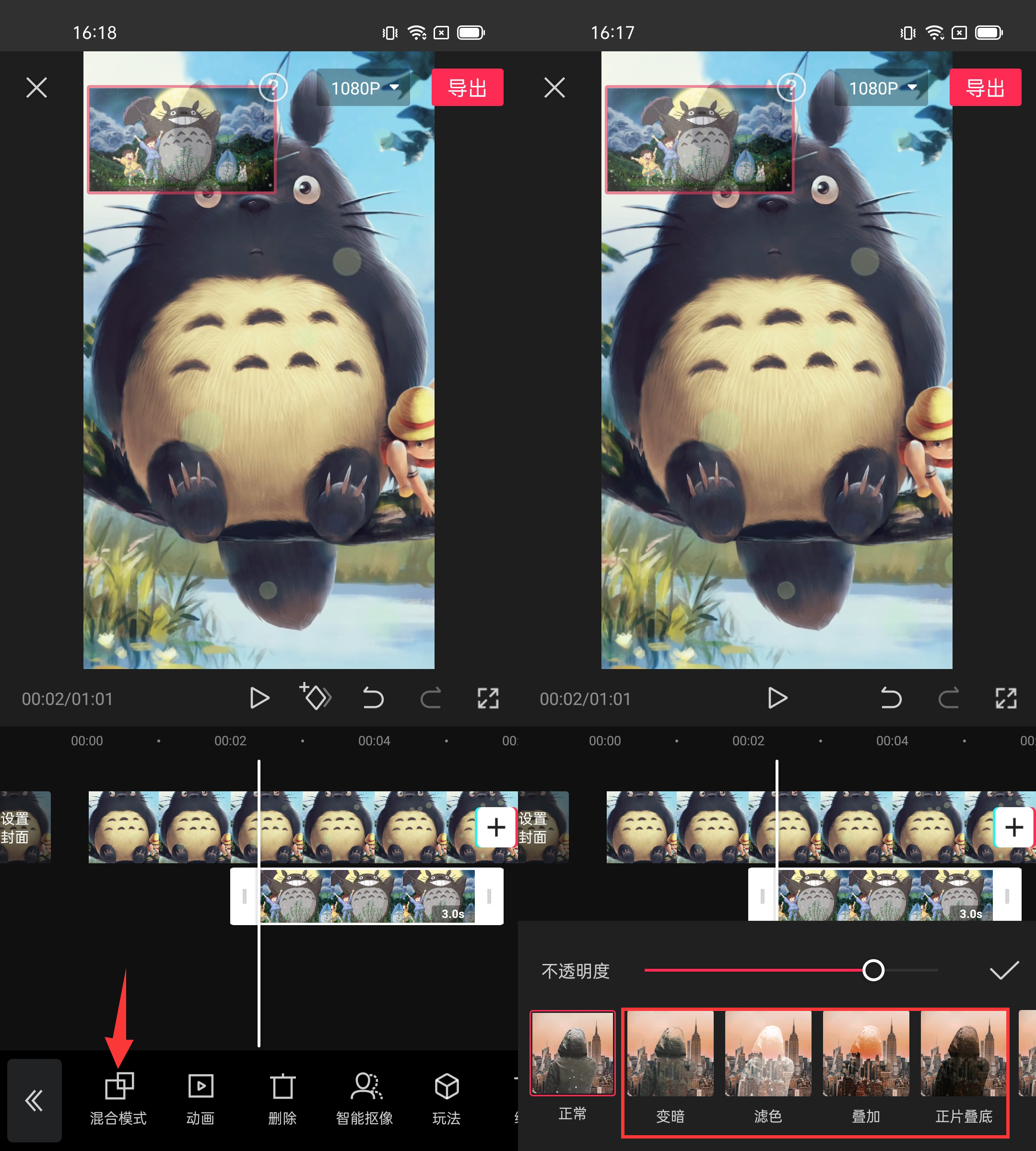This screenshot has width=1036, height=1151.
Task: Tap 导出 export button in left screen
Action: [x=467, y=88]
